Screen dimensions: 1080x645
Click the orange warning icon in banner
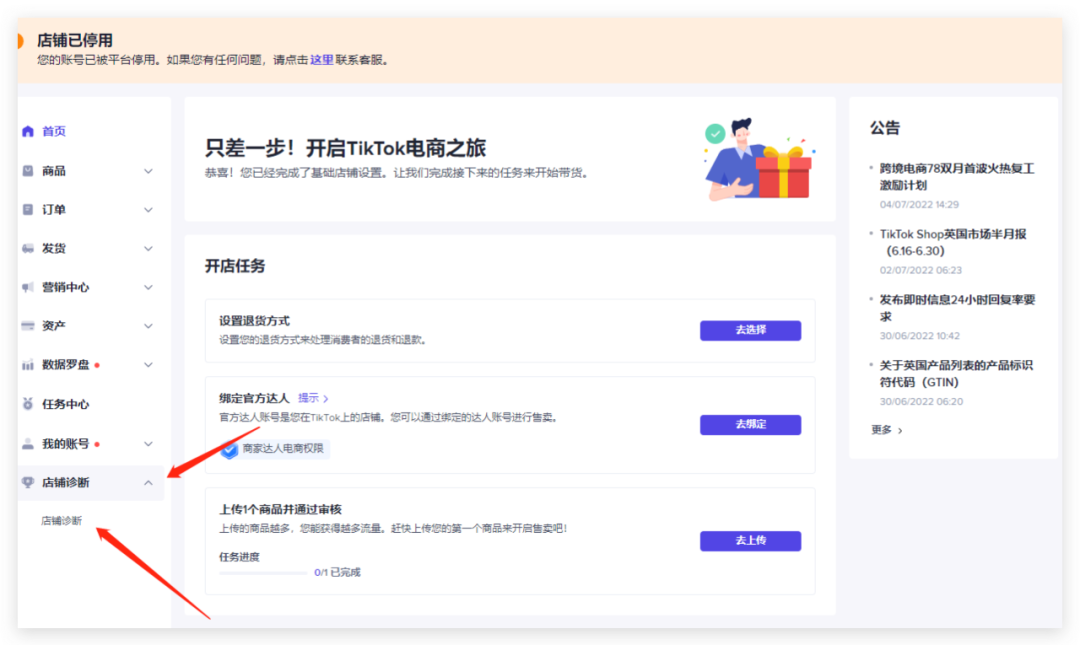tap(20, 41)
